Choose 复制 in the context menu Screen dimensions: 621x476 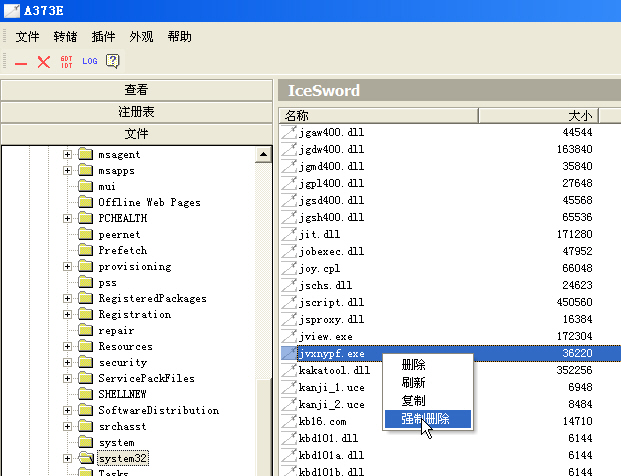pyautogui.click(x=428, y=401)
